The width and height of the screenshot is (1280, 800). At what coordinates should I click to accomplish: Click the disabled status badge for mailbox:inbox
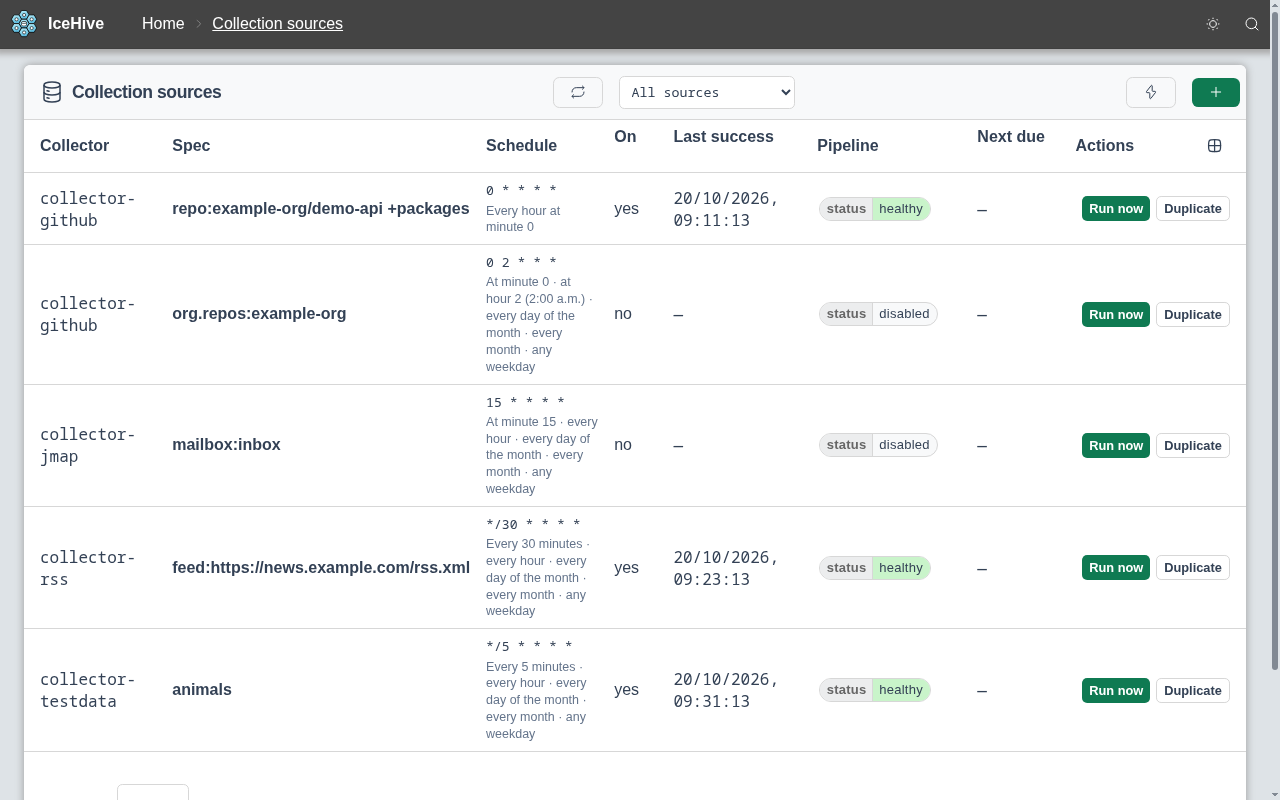(x=878, y=445)
